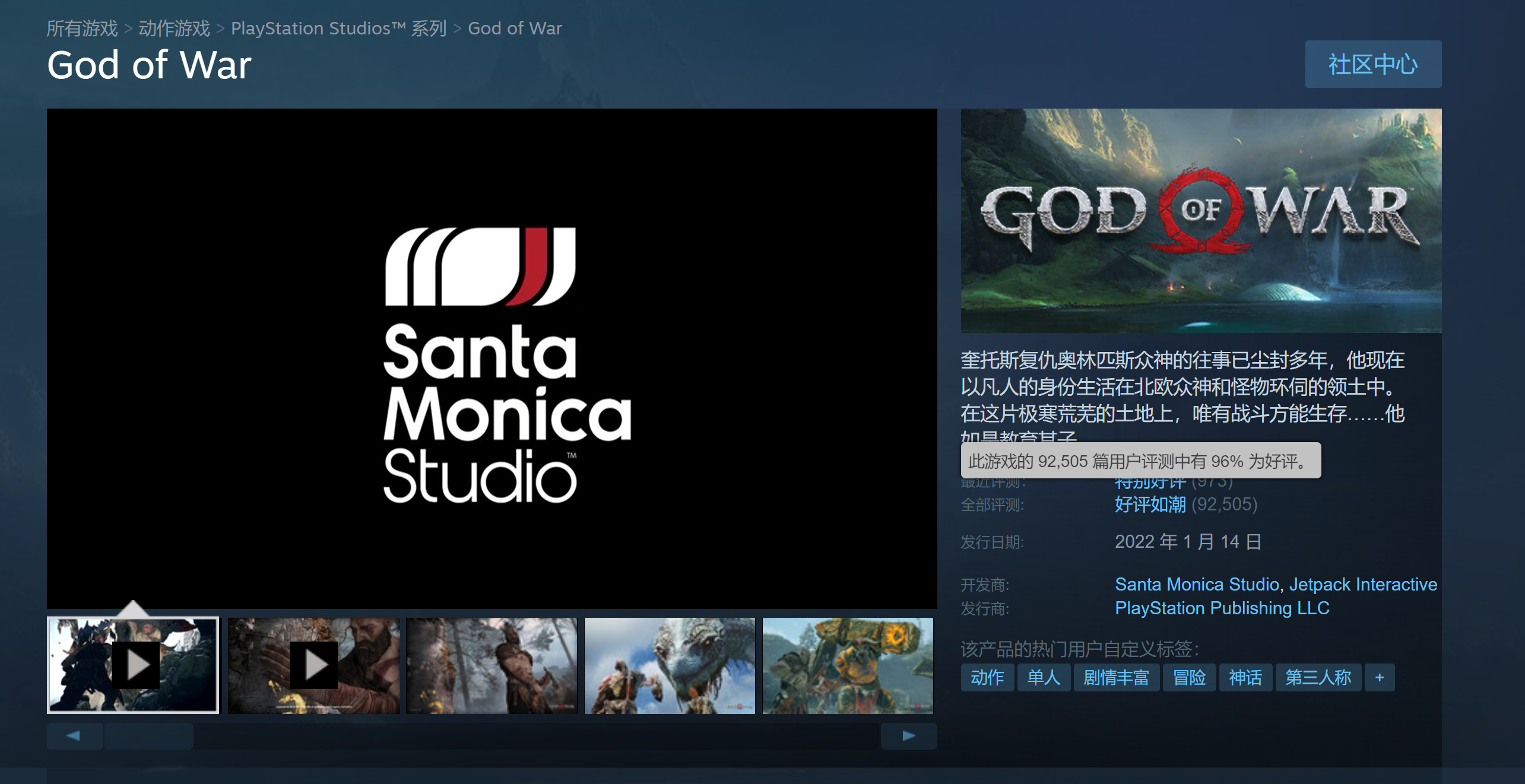Screen dimensions: 1525x784
Task: Click the thumbnail strip scrollbar handle
Action: (x=149, y=736)
